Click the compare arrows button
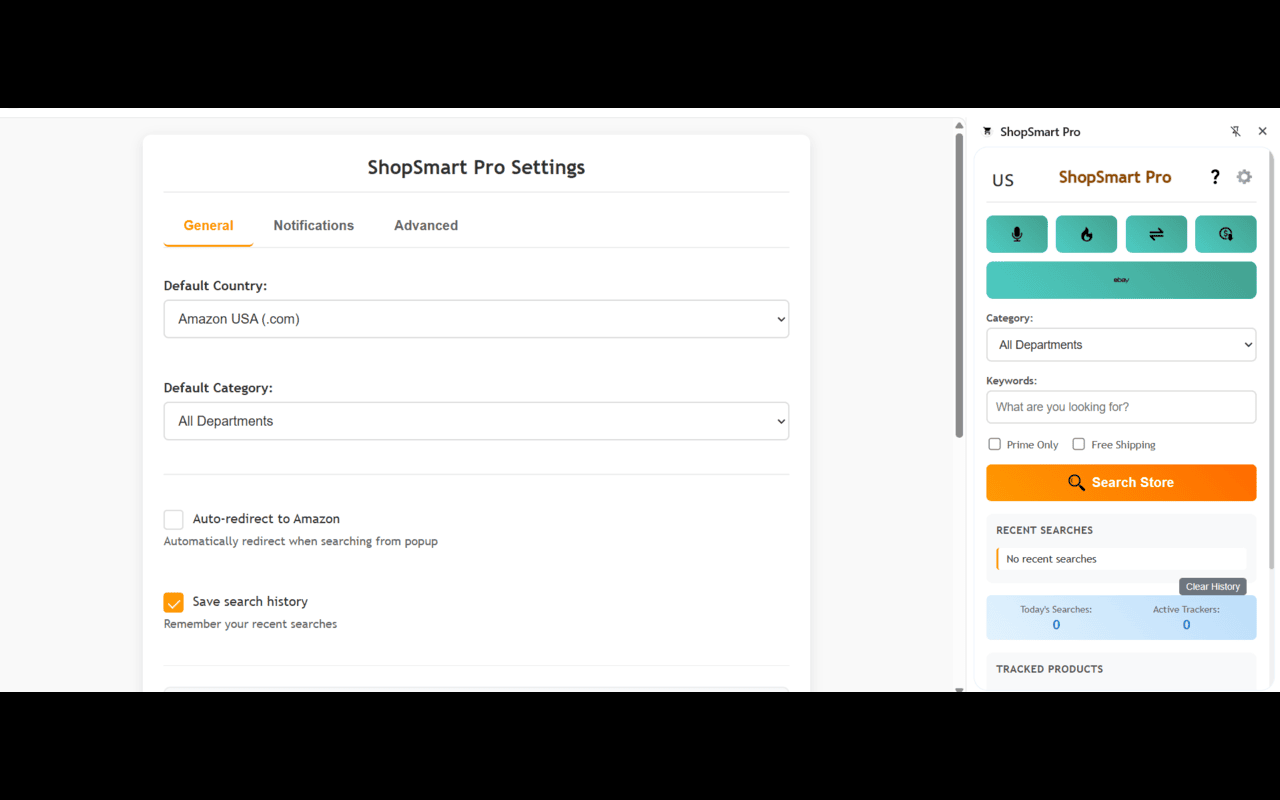Screen dimensions: 1280x800 [1156, 234]
